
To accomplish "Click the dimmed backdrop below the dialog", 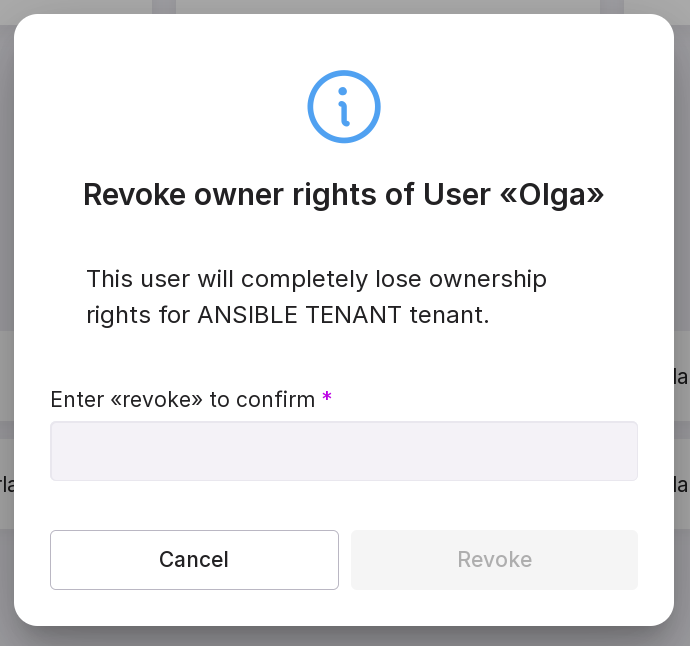I will (x=344, y=636).
